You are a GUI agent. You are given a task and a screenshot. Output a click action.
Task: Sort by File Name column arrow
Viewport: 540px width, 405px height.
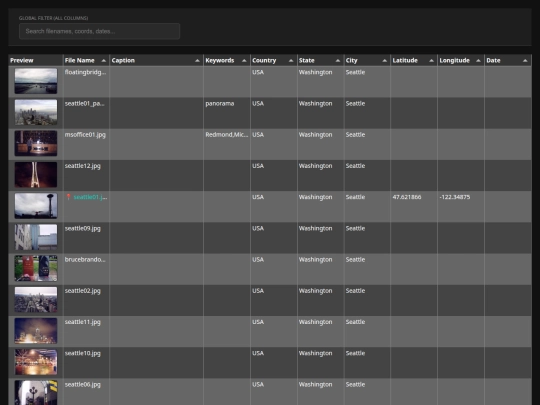(x=104, y=61)
